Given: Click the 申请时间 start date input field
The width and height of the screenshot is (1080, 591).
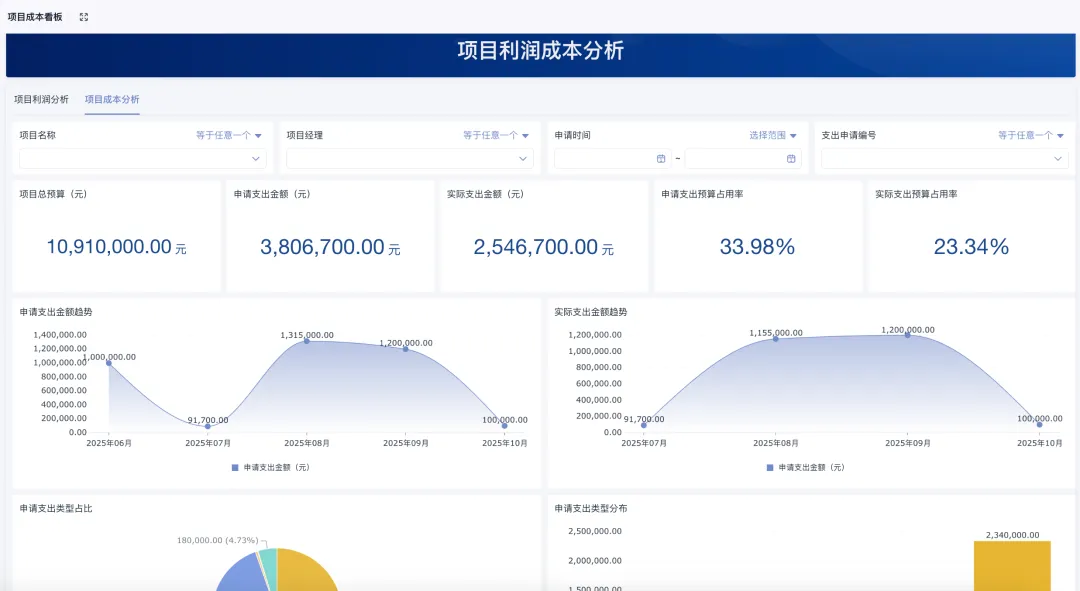Looking at the screenshot, I should click(612, 158).
